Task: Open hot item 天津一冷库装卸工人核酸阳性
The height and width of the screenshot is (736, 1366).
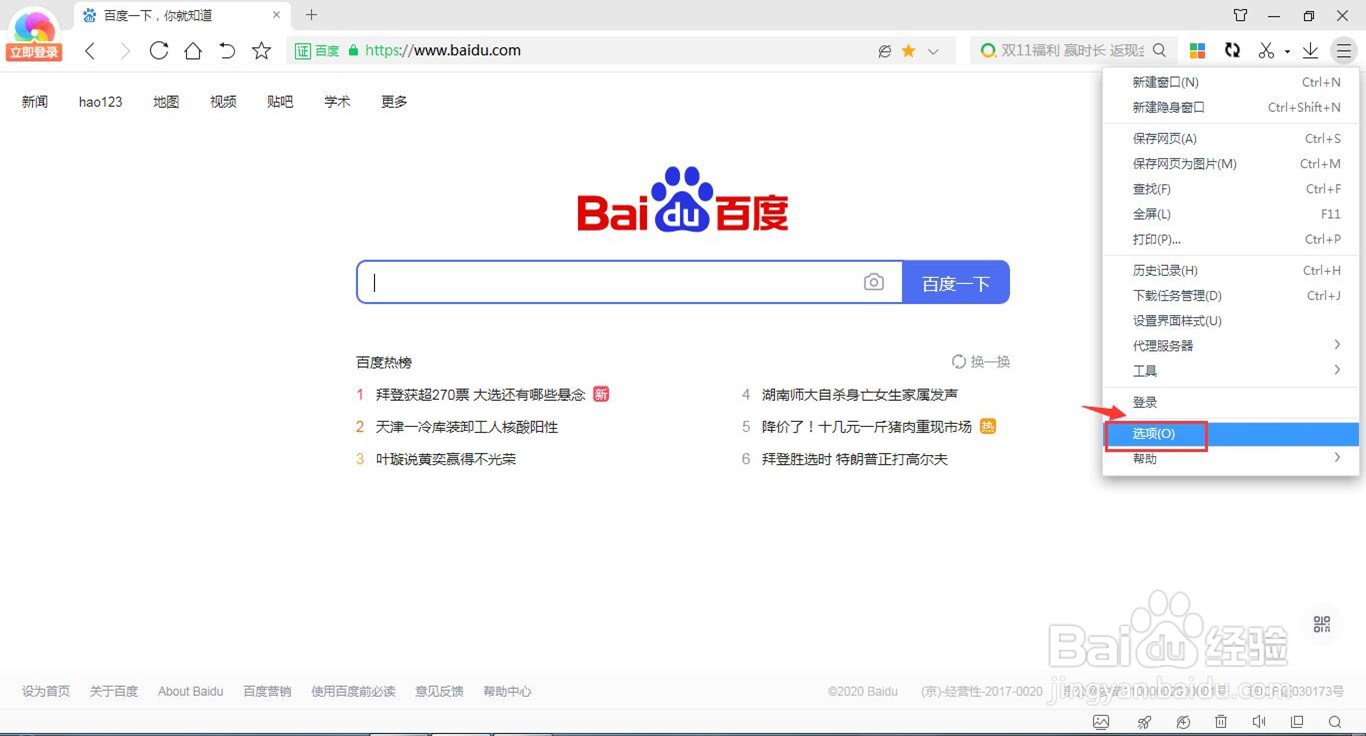Action: [x=467, y=427]
